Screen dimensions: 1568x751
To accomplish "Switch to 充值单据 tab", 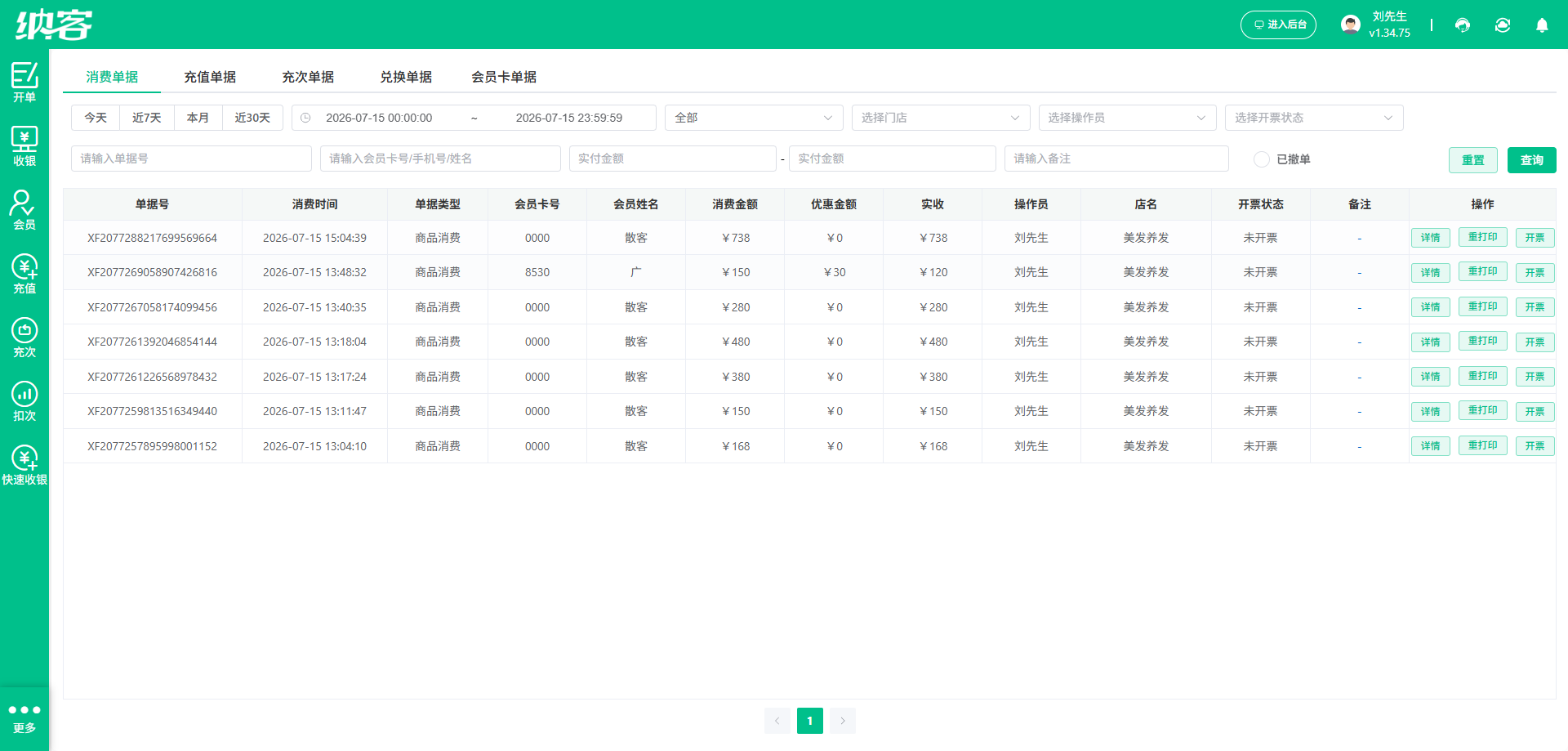I will click(210, 77).
